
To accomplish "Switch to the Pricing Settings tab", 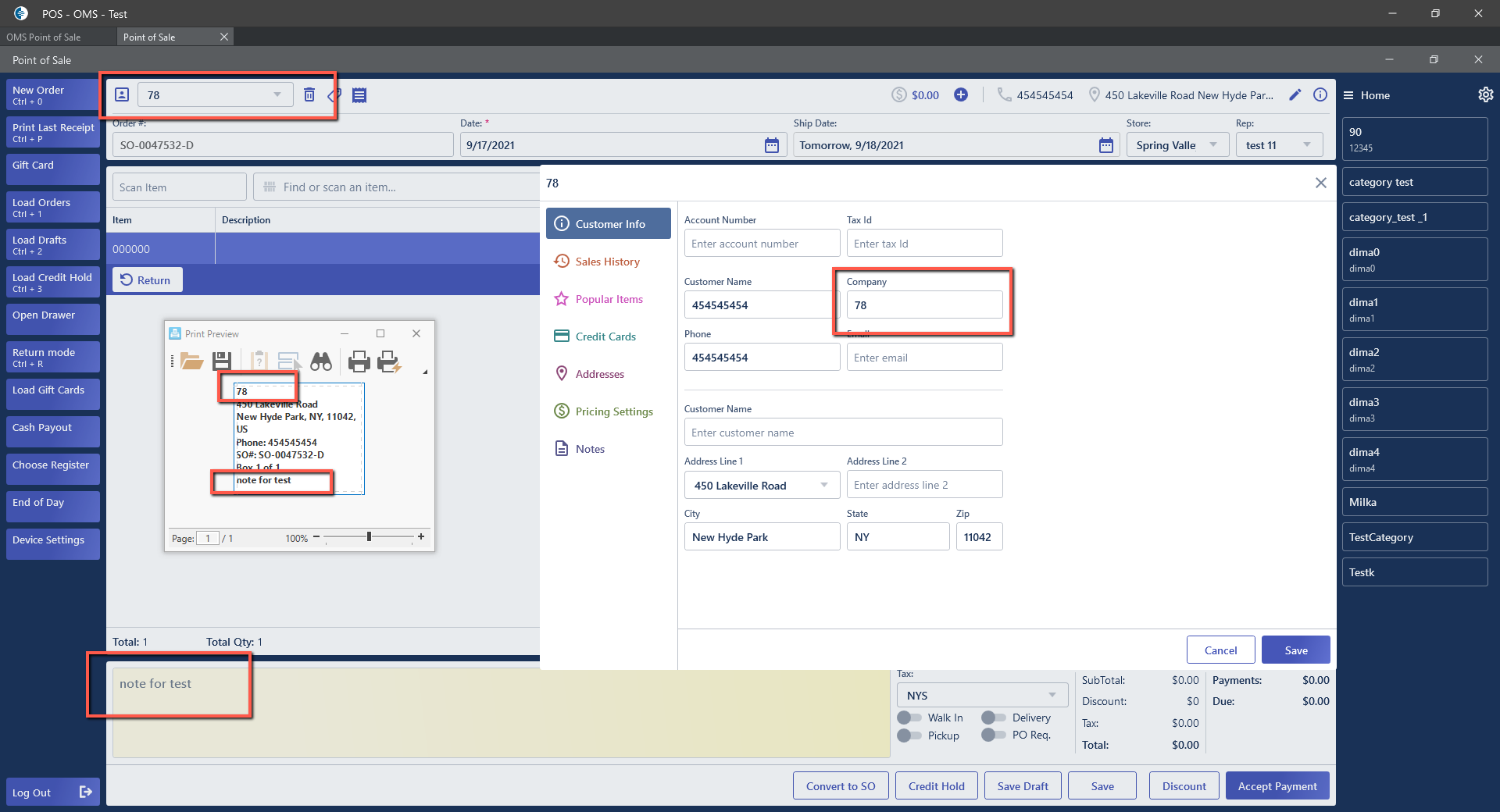I will tap(613, 411).
